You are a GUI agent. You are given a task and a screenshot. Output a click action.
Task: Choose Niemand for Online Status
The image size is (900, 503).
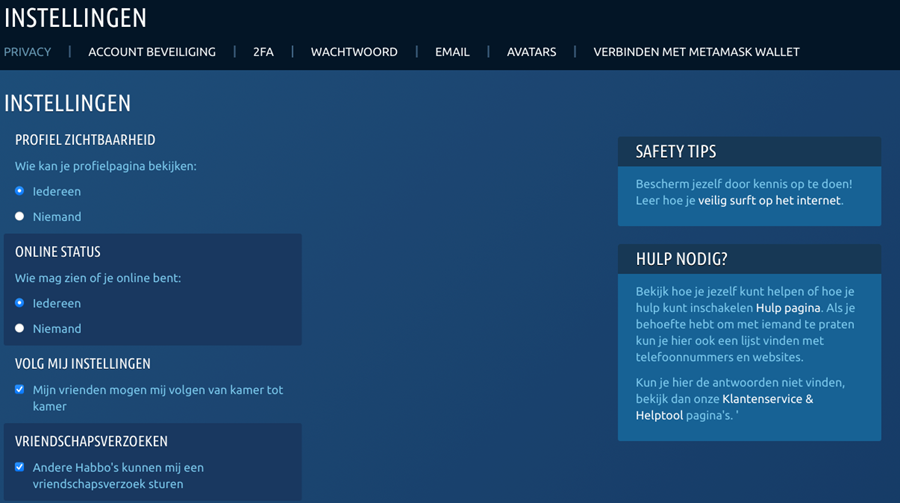tap(20, 328)
